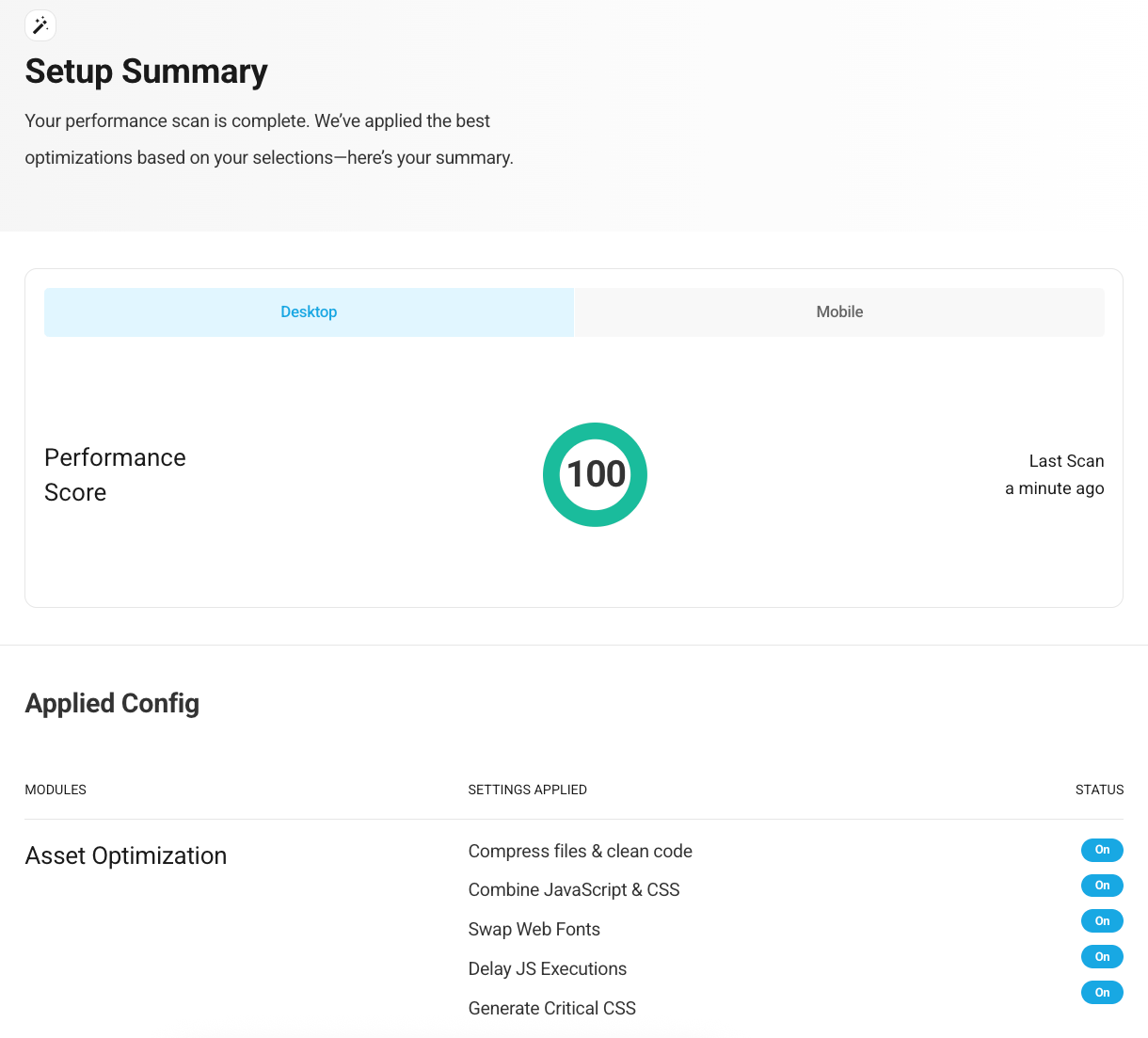
Task: Click the SETTINGS APPLIED column header
Action: pos(527,790)
